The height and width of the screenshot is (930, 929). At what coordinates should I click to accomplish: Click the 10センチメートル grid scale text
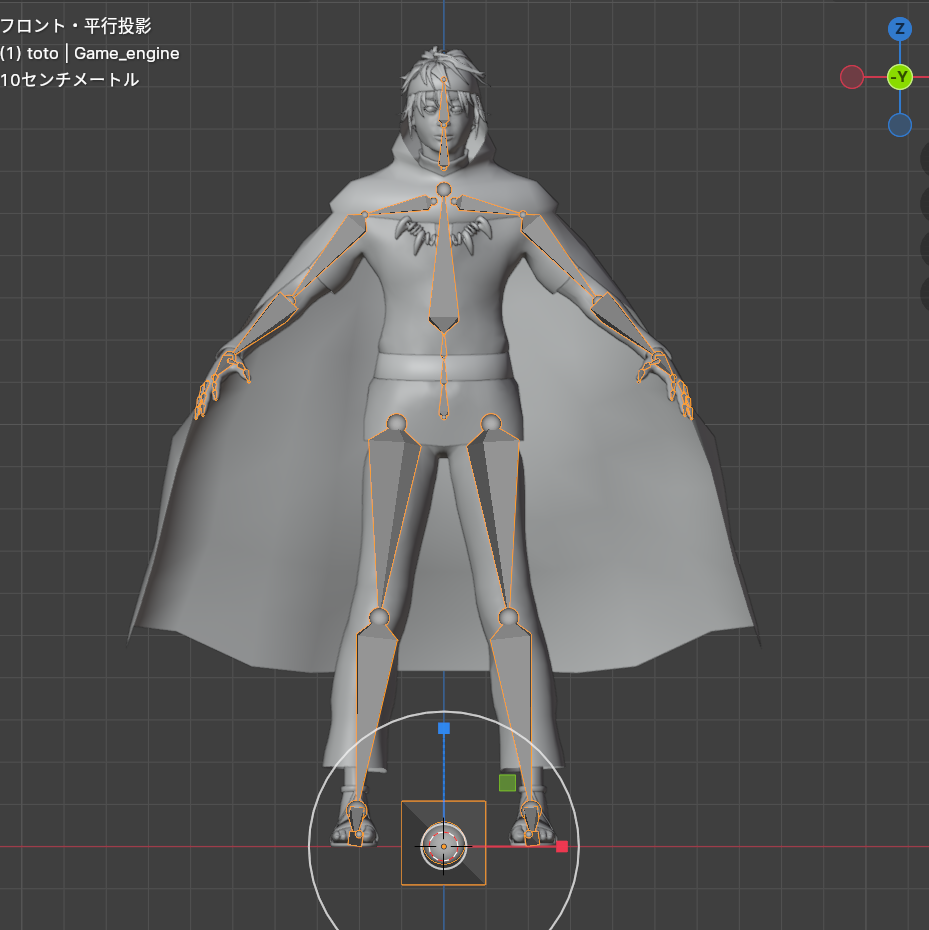pyautogui.click(x=69, y=79)
